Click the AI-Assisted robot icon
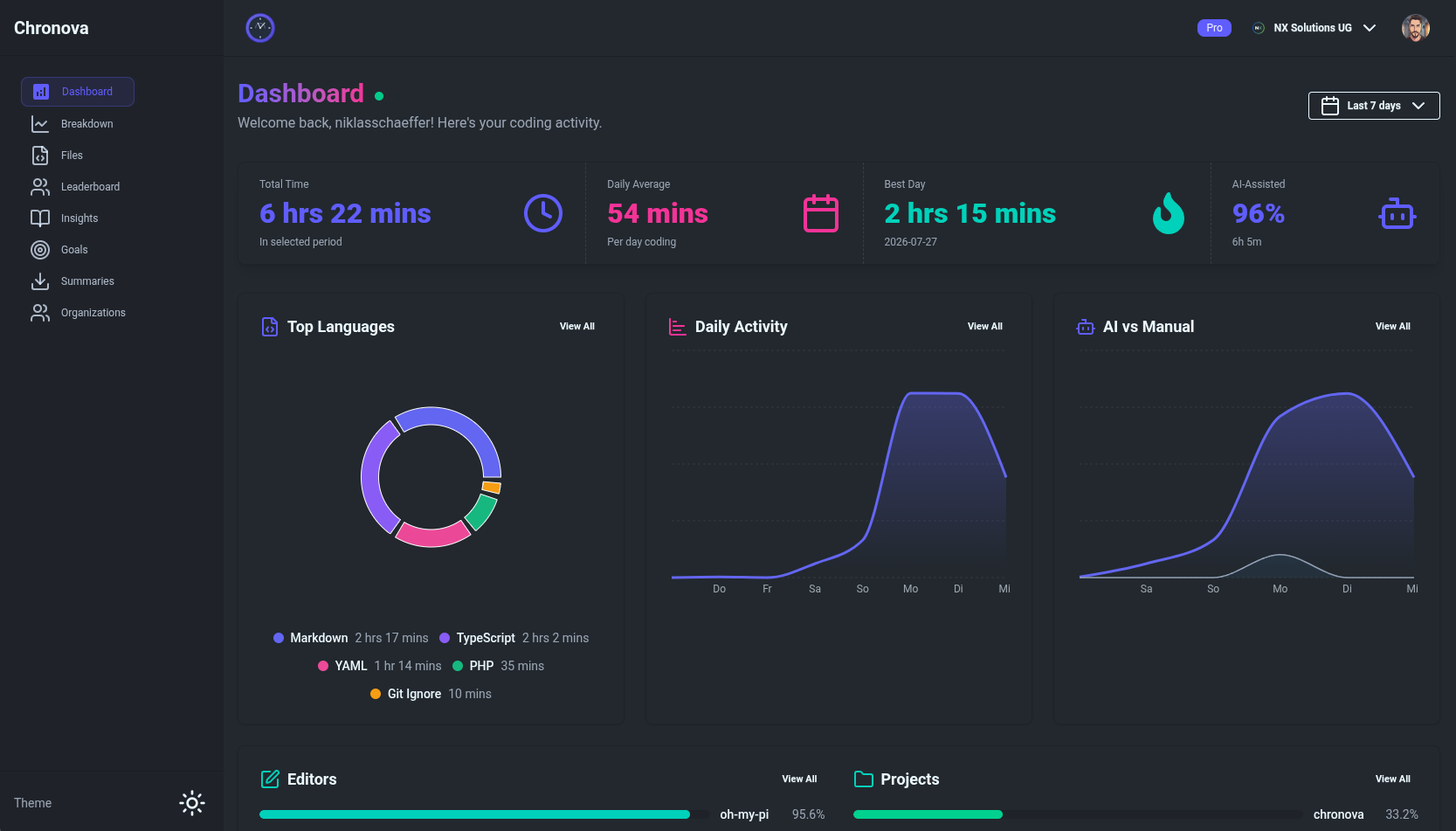 coord(1397,213)
